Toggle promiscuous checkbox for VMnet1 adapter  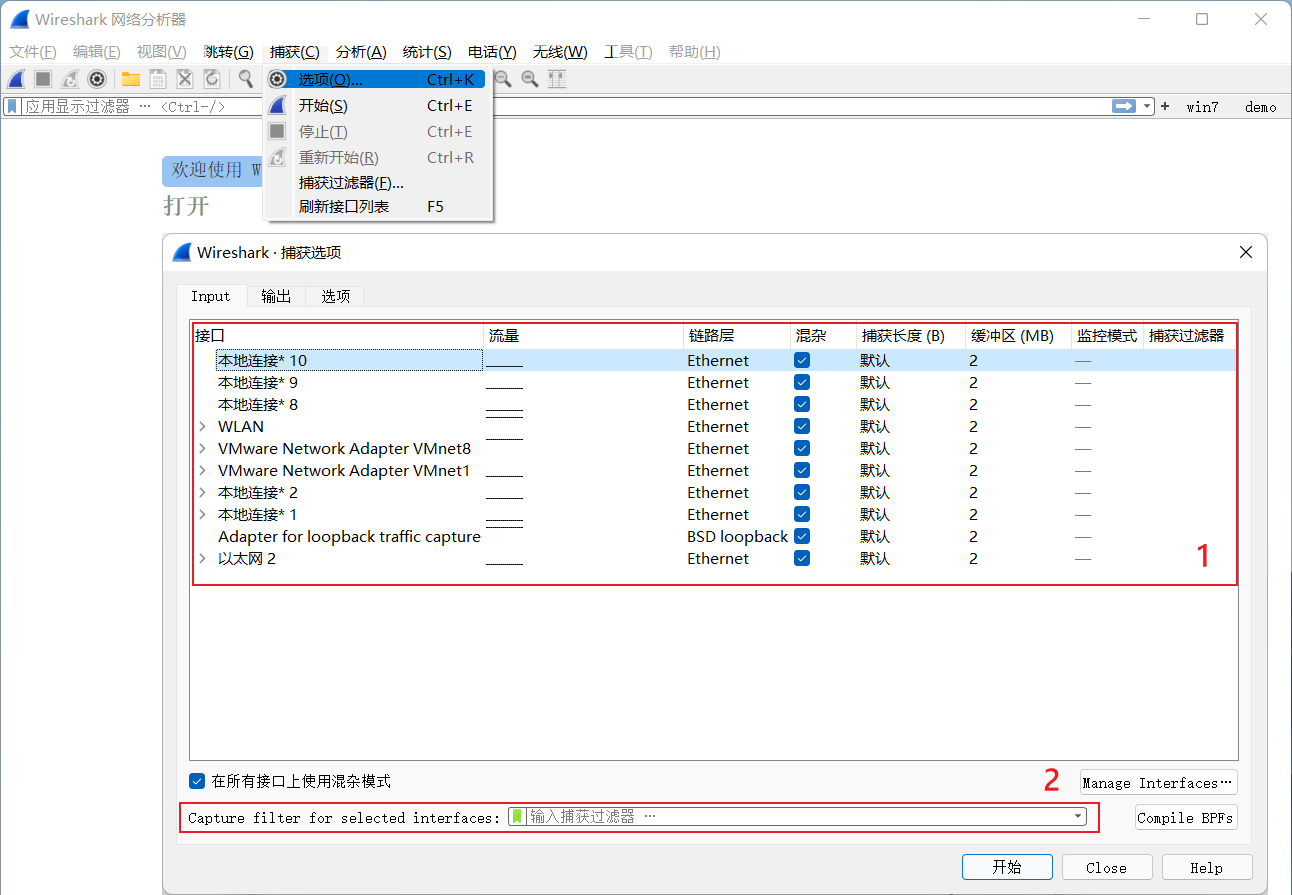[x=802, y=470]
